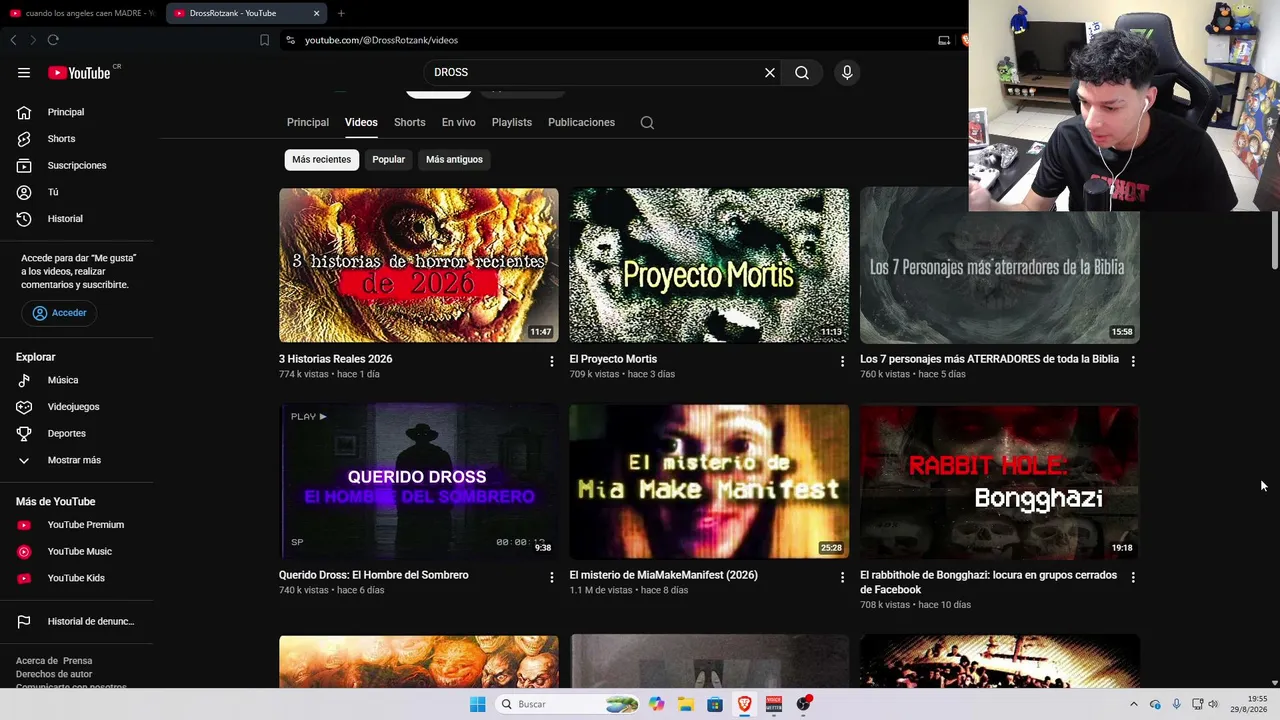This screenshot has width=1280, height=720.
Task: Sort videos by Más antiguos
Action: (454, 159)
